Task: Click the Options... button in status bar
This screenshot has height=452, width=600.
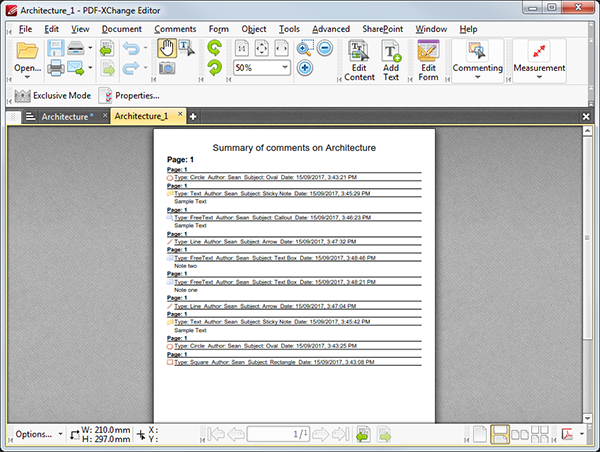Action: pos(34,434)
